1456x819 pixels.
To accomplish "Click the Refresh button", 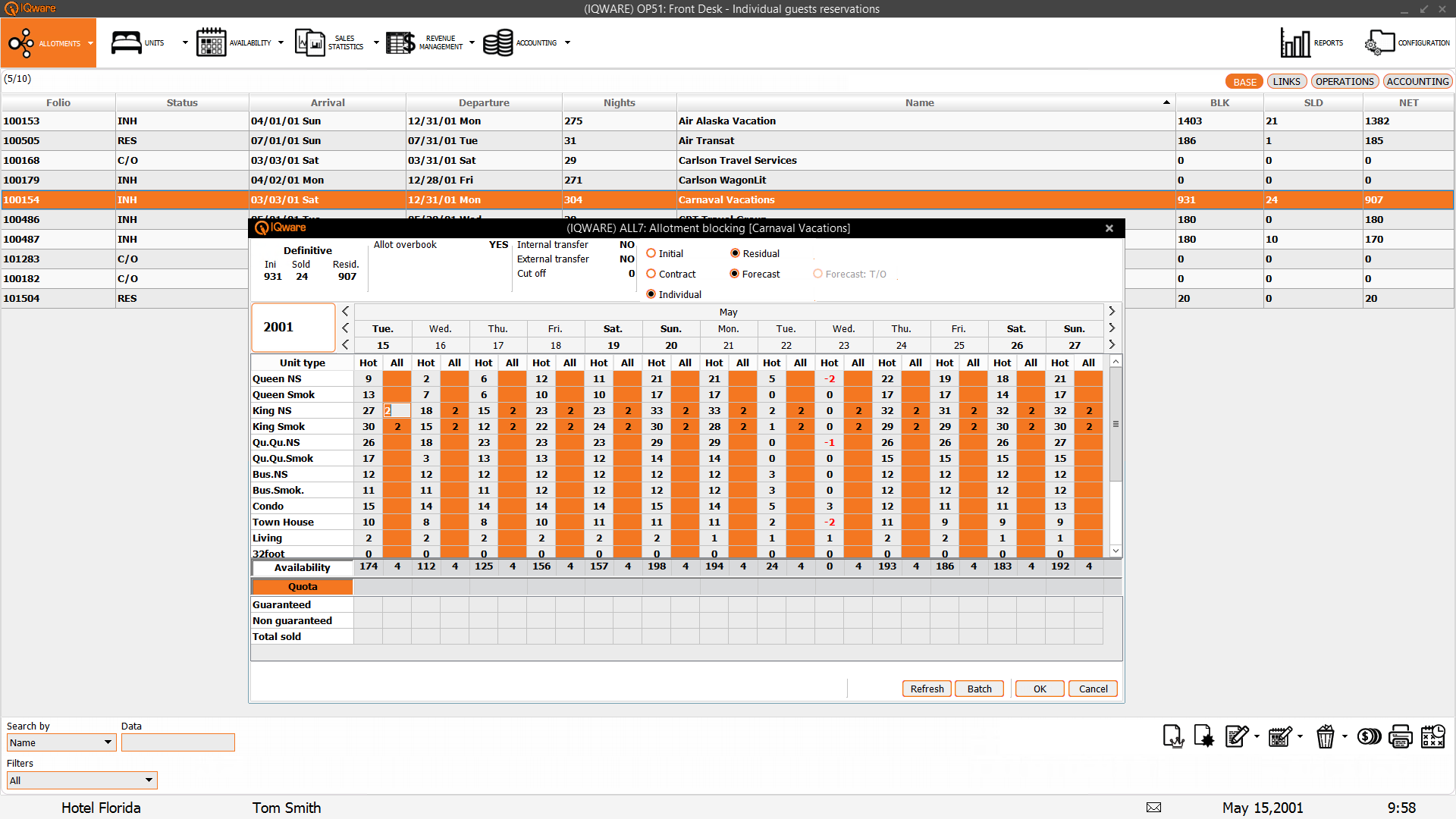I will point(927,689).
